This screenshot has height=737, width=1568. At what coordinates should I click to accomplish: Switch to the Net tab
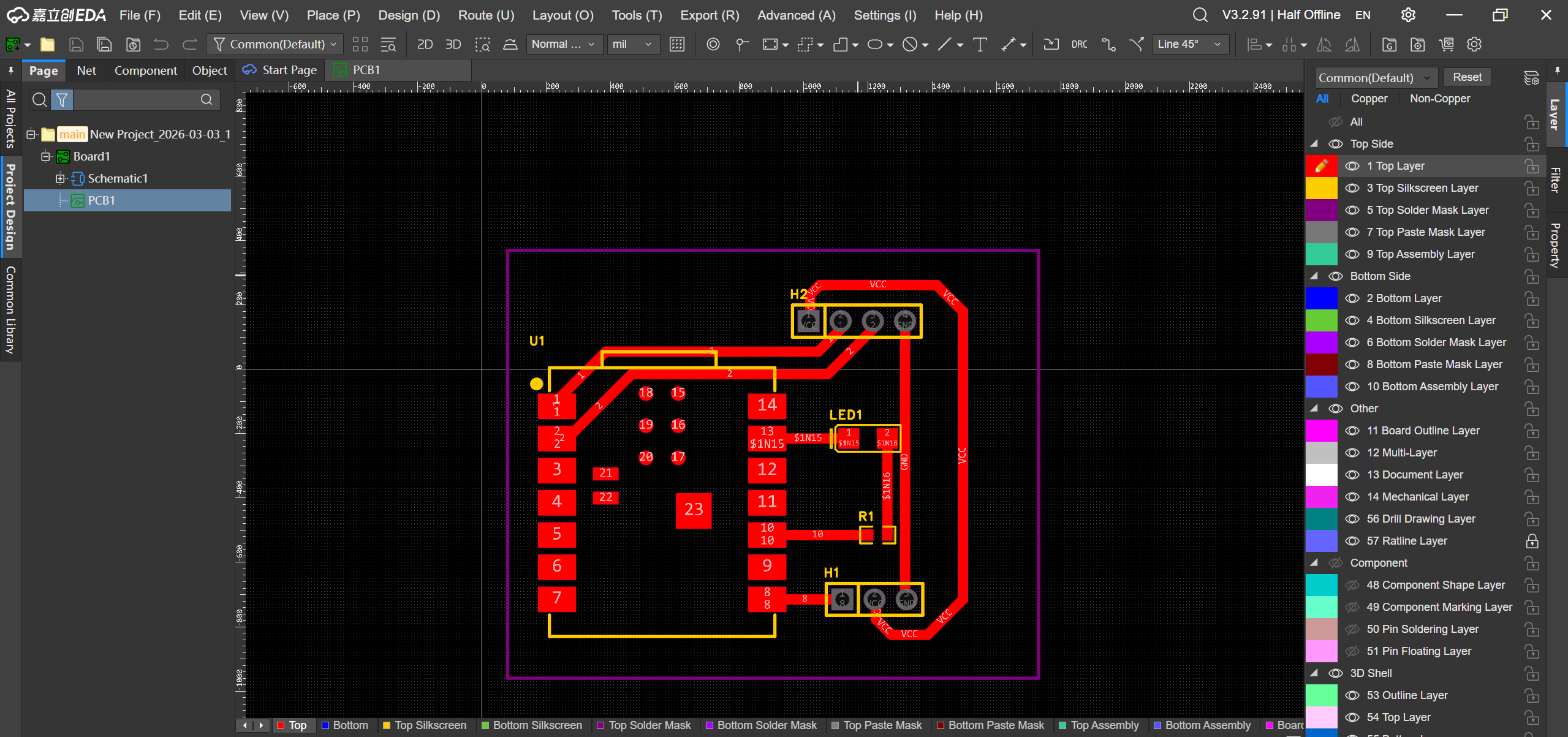pos(86,70)
